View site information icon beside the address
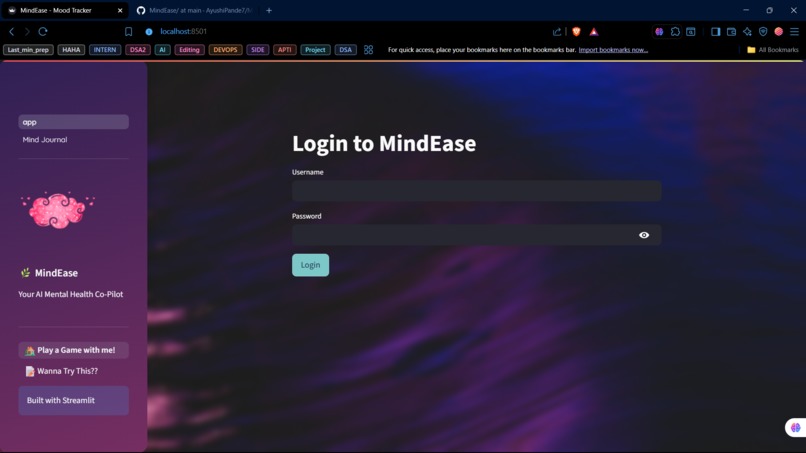 click(149, 31)
